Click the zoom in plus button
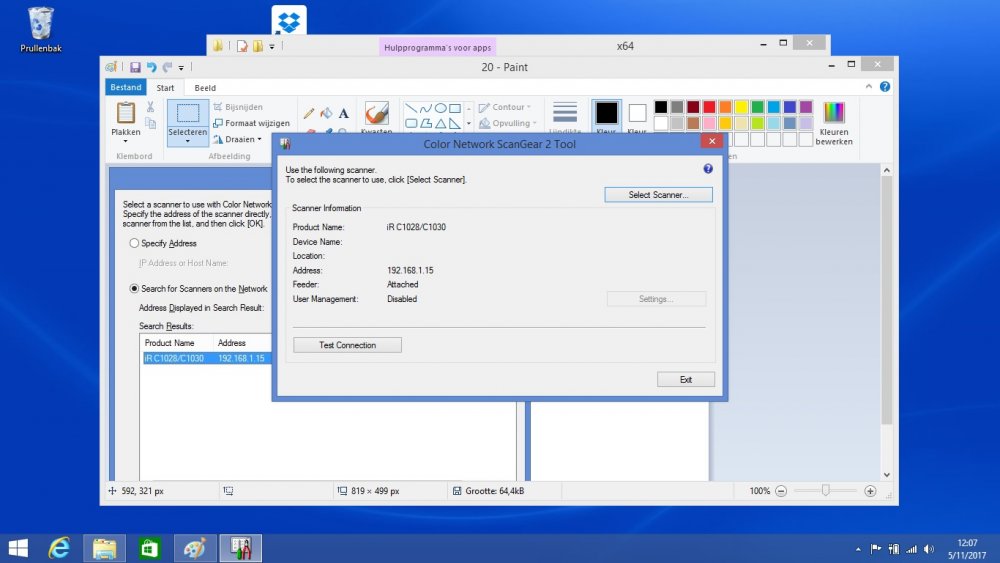Viewport: 1000px width, 563px height. click(870, 491)
